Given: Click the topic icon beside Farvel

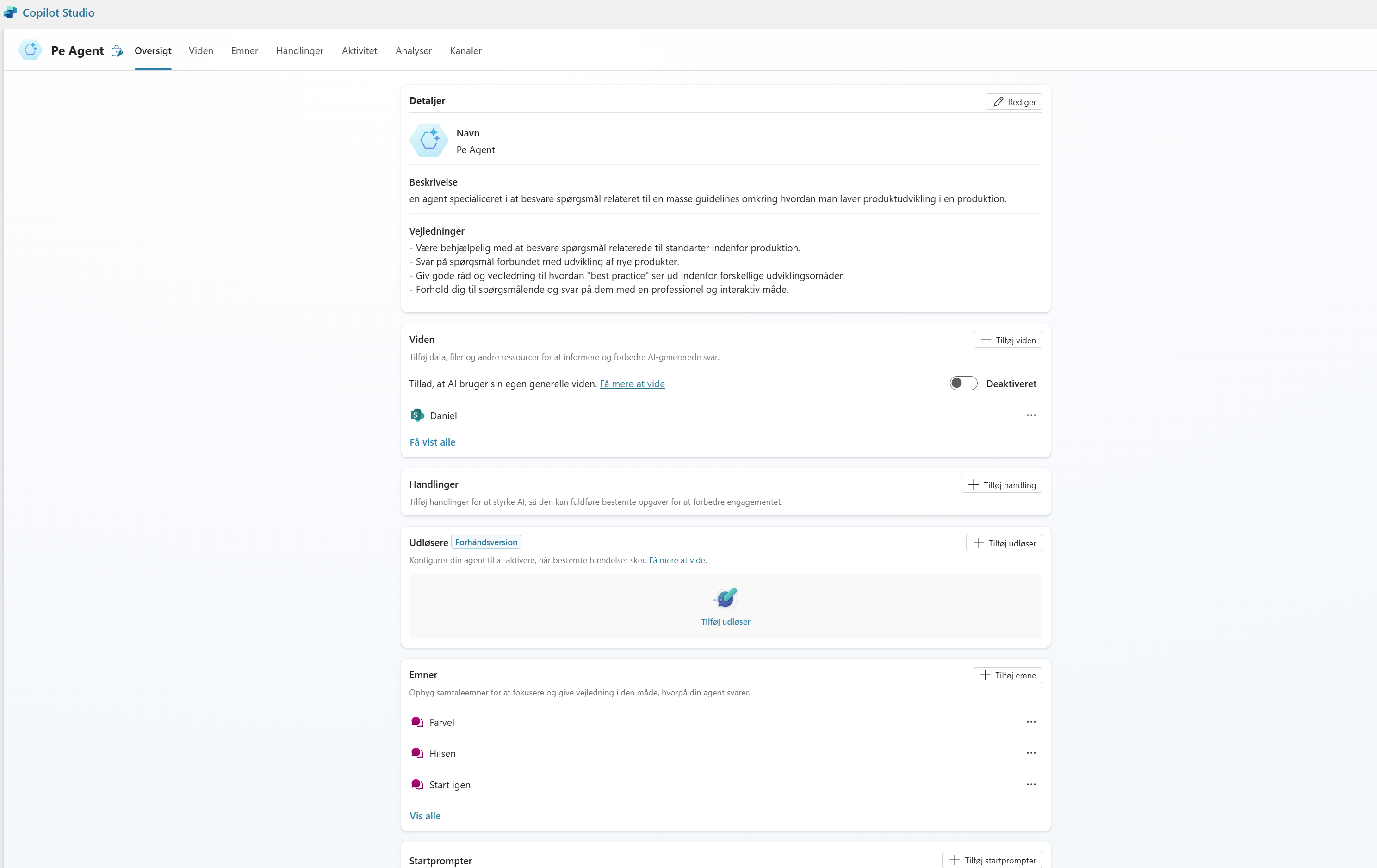Looking at the screenshot, I should [417, 722].
